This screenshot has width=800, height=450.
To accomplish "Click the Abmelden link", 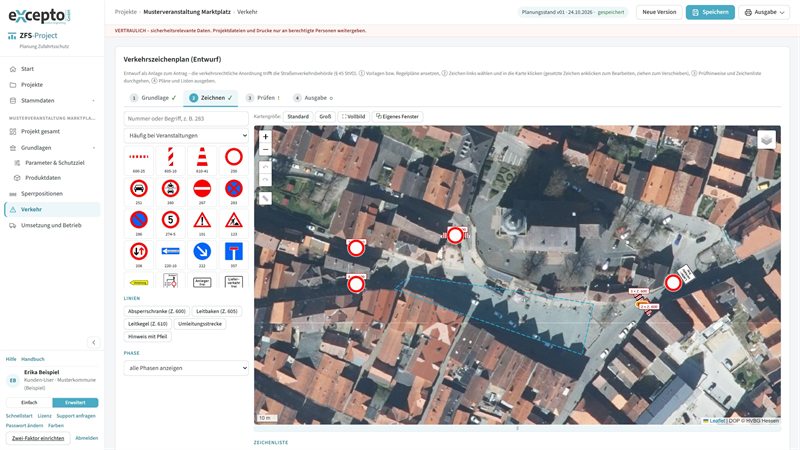I will (87, 438).
